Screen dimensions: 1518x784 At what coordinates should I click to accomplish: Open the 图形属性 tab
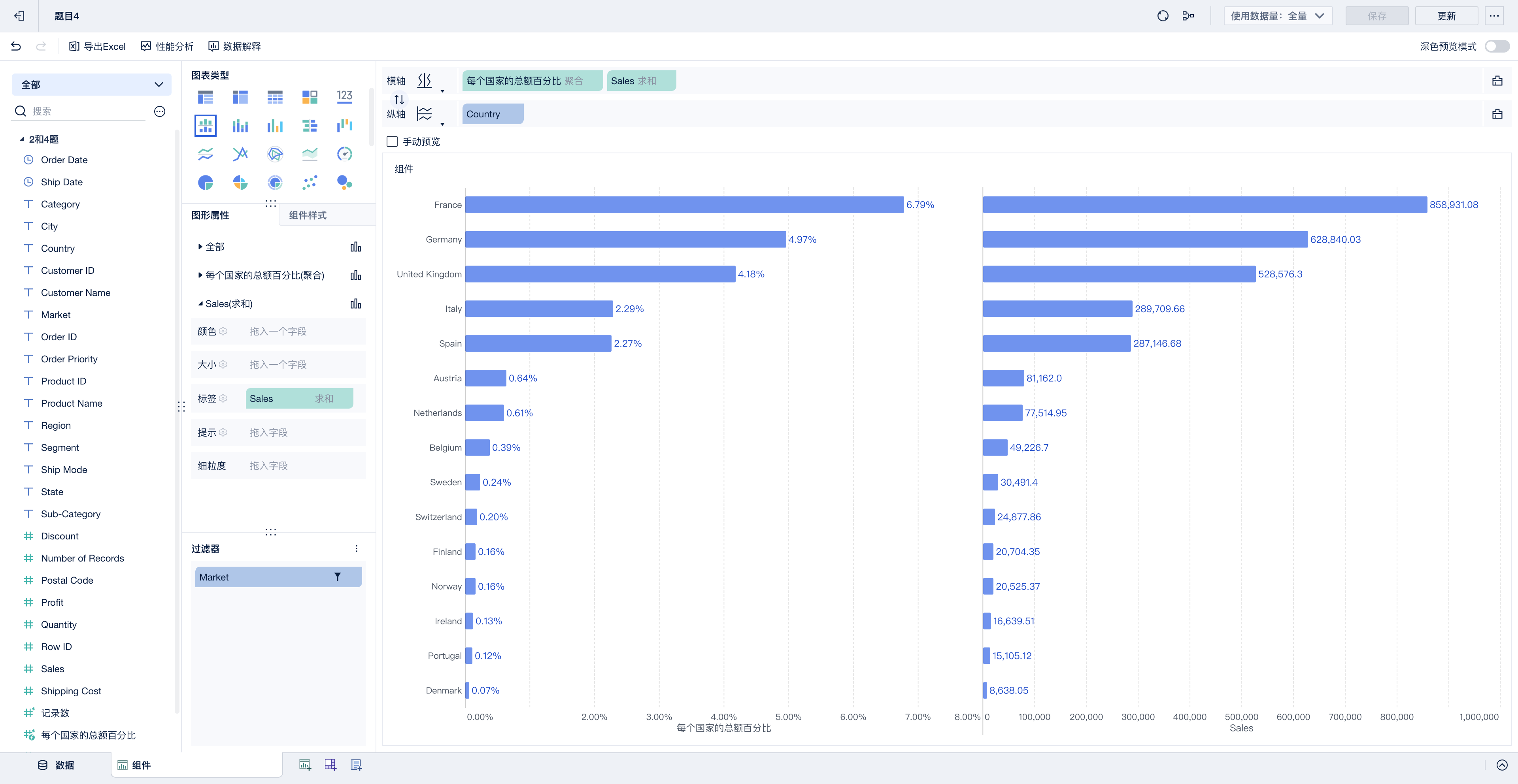[210, 215]
